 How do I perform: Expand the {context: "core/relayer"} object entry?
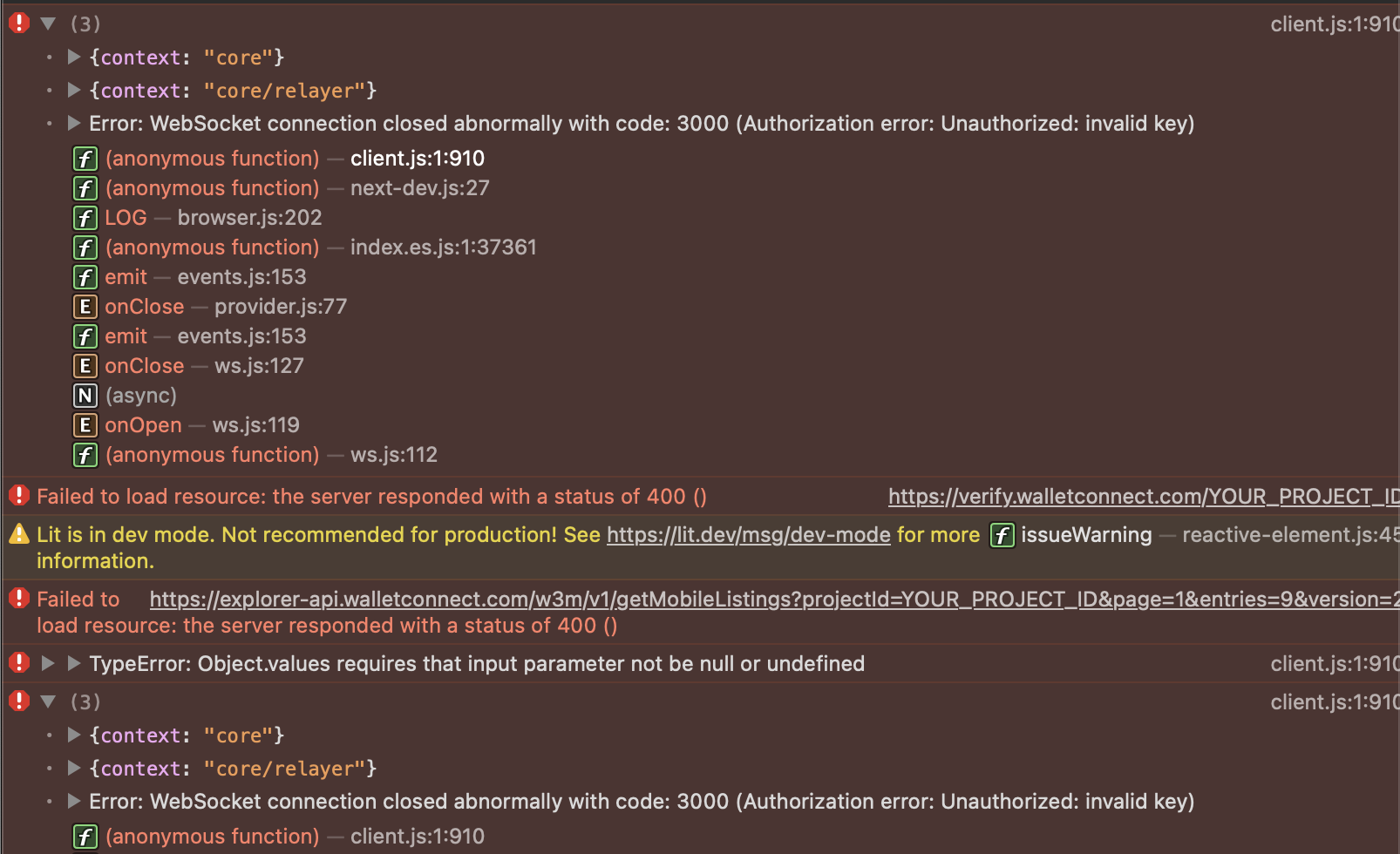[73, 90]
